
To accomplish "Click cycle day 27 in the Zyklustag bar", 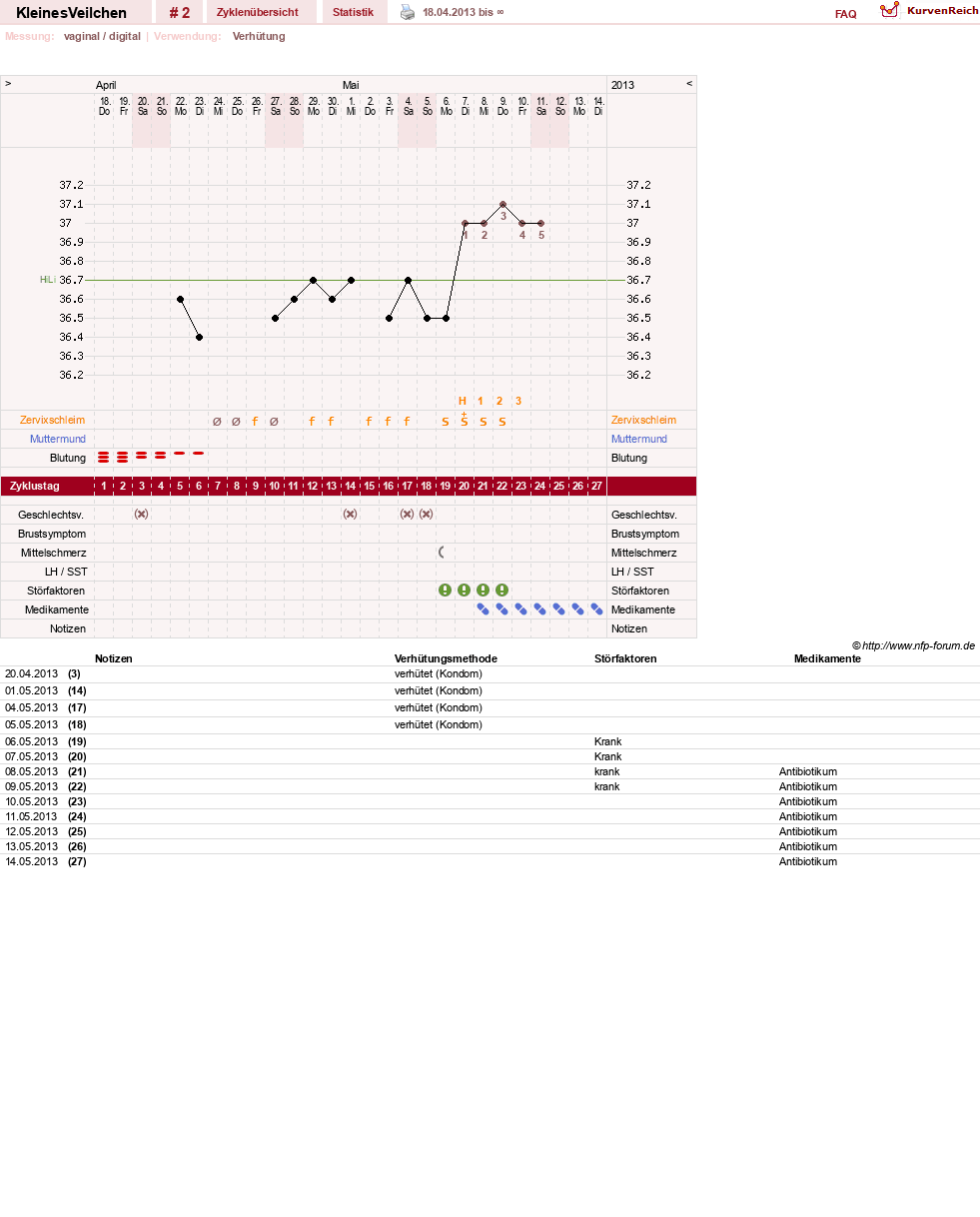I will pyautogui.click(x=596, y=486).
